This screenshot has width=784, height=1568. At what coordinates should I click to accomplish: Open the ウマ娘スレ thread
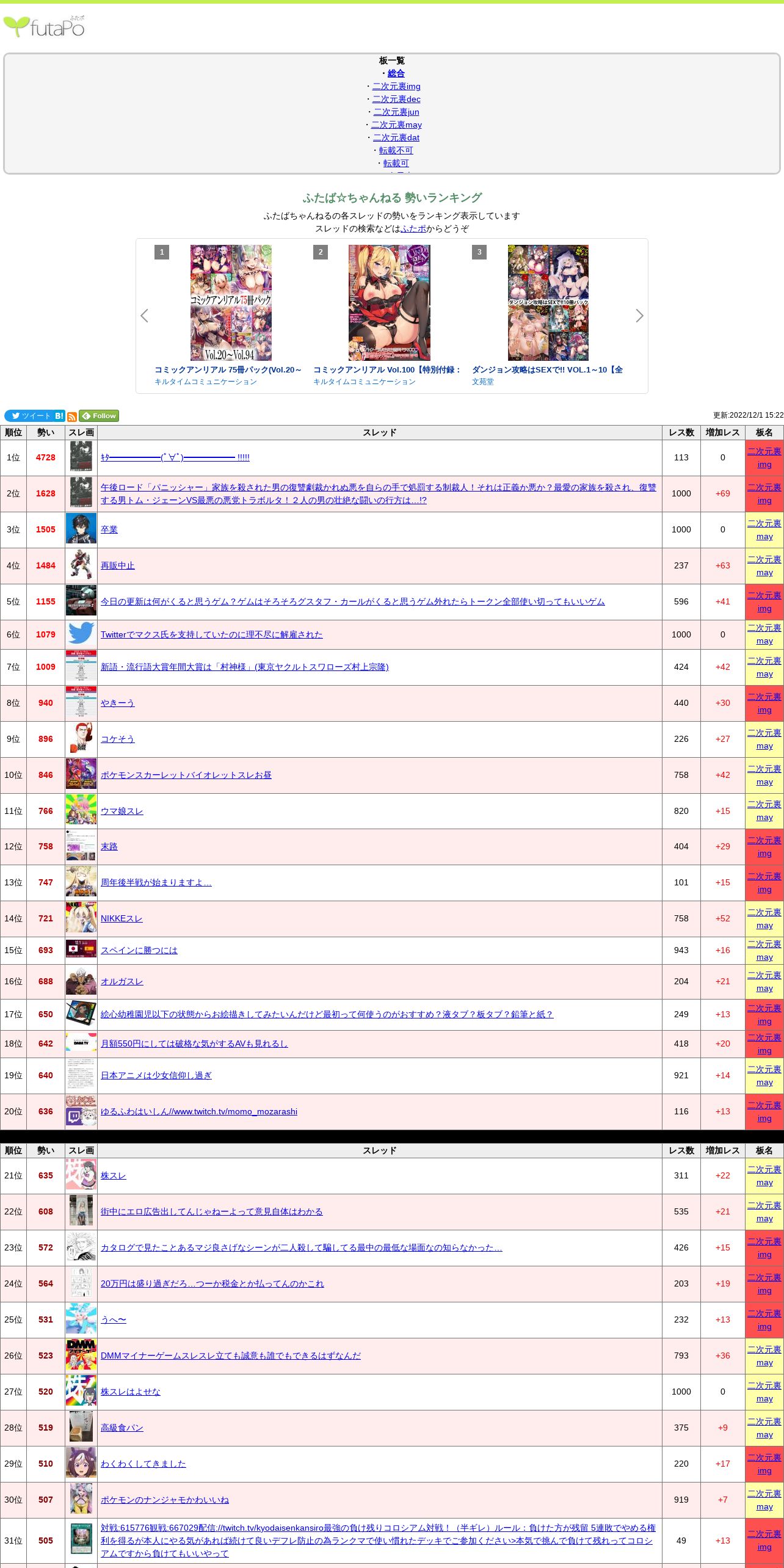122,811
